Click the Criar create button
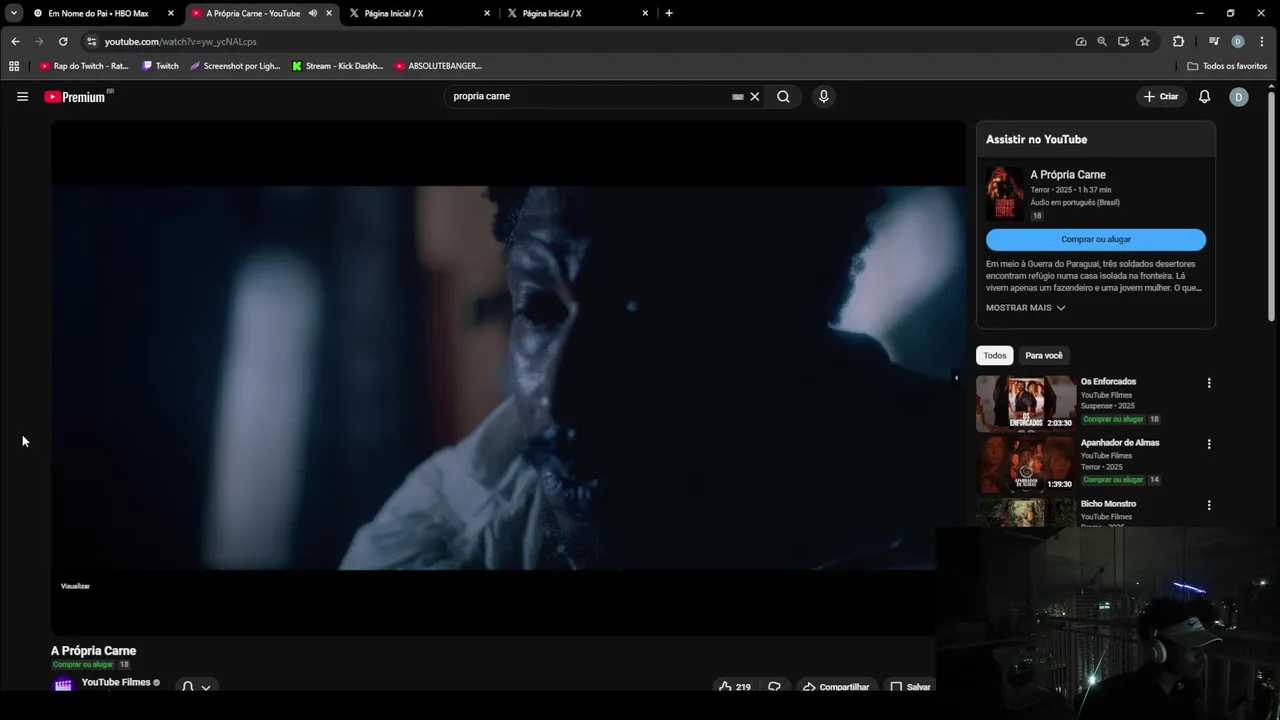The width and height of the screenshot is (1280, 720). [x=1161, y=97]
